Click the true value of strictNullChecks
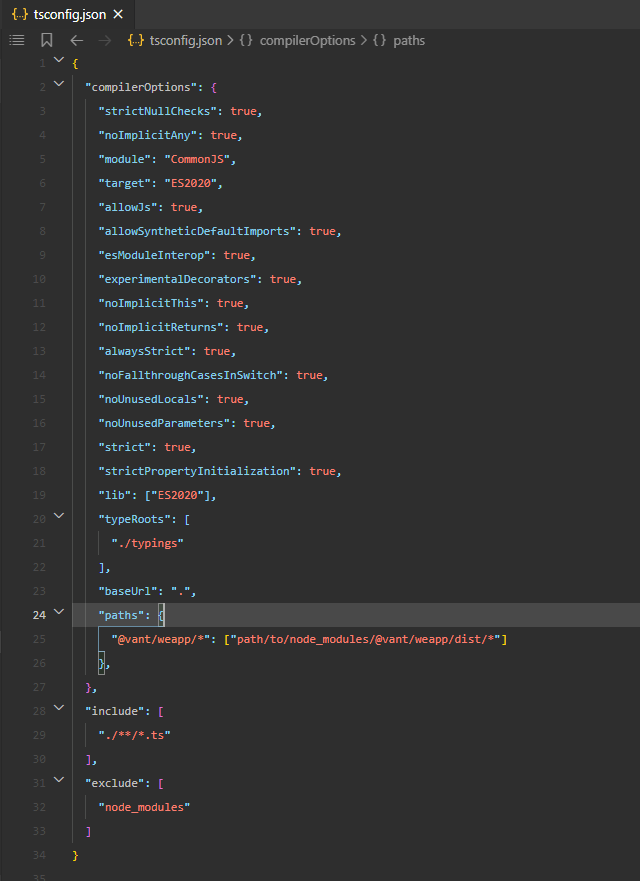Image resolution: width=640 pixels, height=881 pixels. pos(243,111)
